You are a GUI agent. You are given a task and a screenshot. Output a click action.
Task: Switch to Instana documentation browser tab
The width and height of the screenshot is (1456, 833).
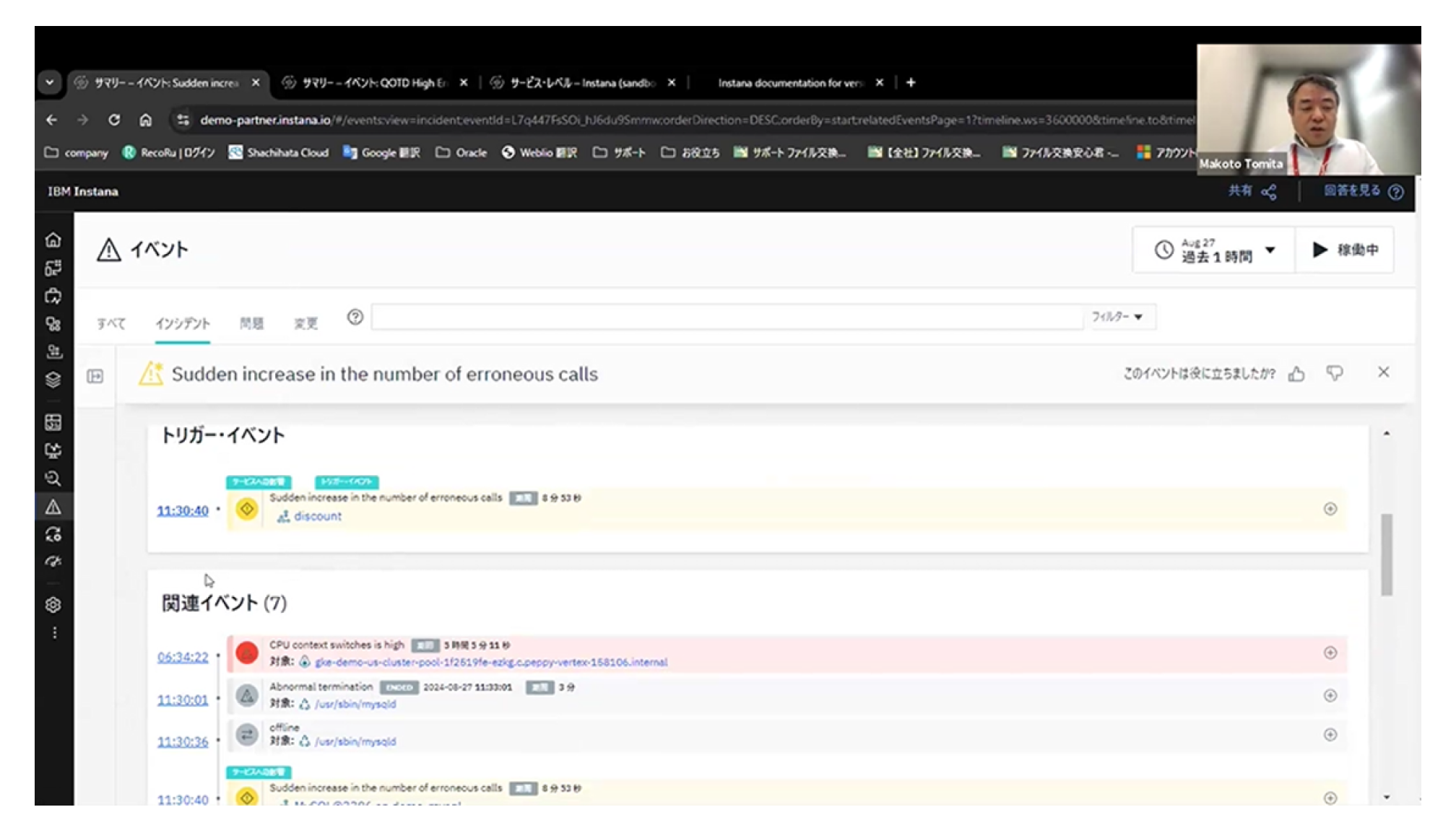[x=790, y=83]
